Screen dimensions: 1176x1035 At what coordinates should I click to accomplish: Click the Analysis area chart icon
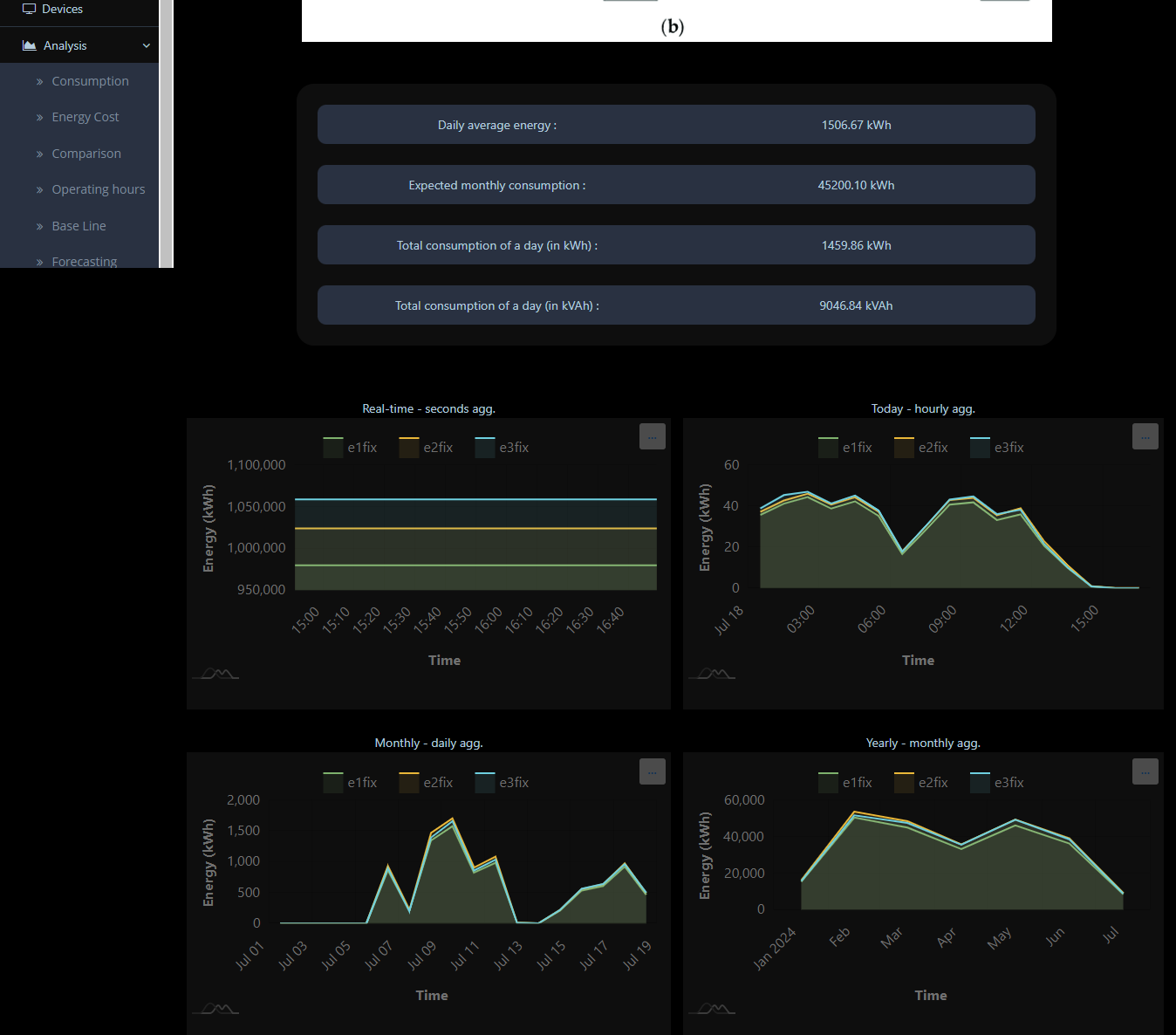29,45
